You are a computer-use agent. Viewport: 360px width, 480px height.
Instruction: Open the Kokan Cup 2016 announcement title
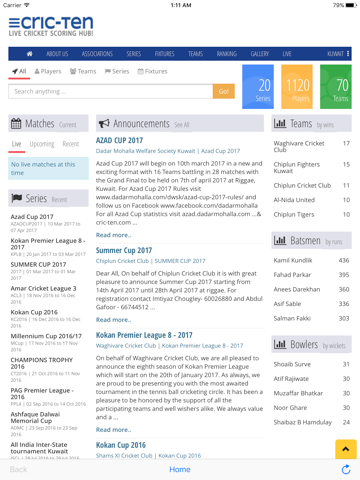pos(121,445)
